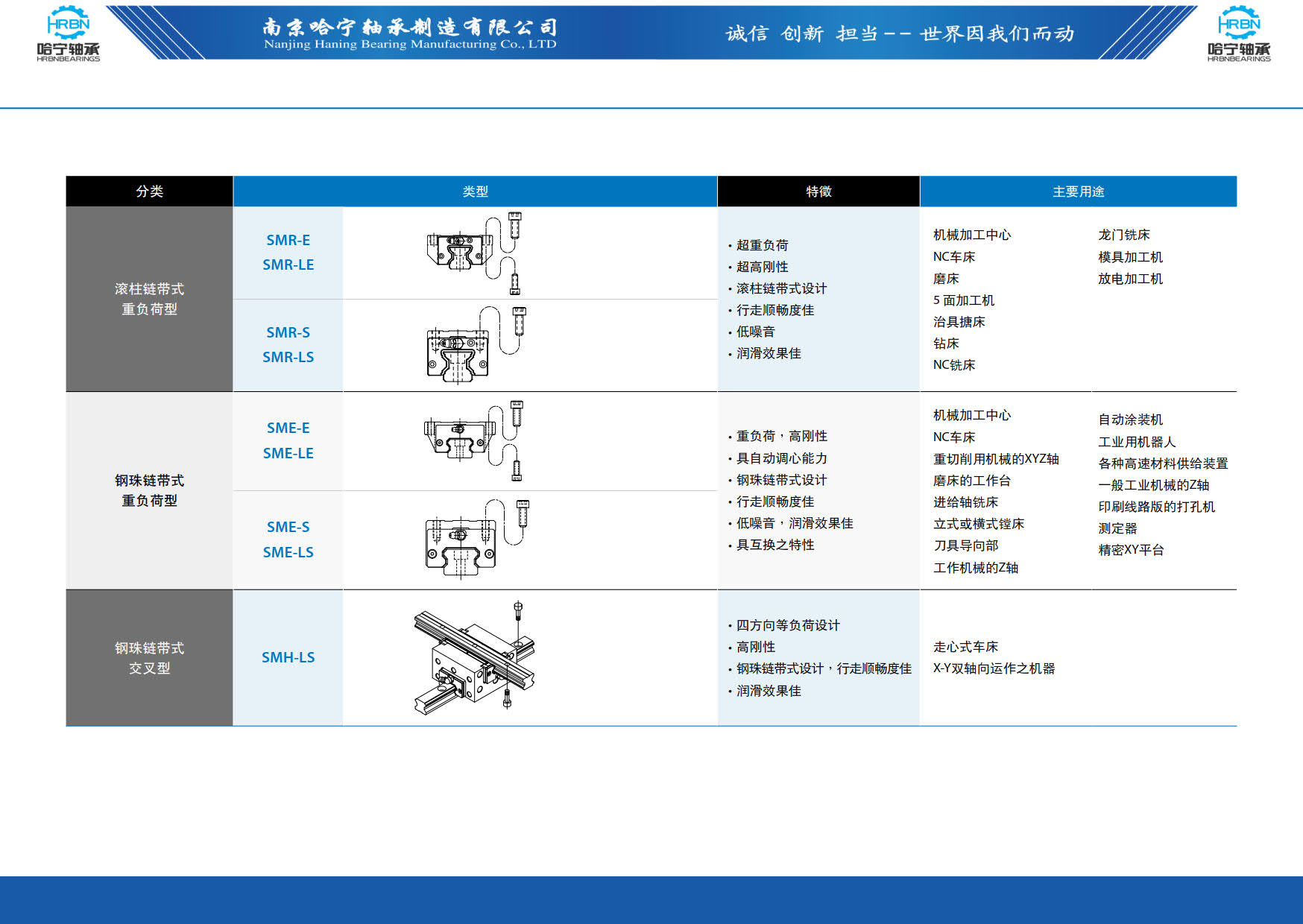Click the 四方向等负荷设计 feature text
The height and width of the screenshot is (924, 1303).
(788, 625)
